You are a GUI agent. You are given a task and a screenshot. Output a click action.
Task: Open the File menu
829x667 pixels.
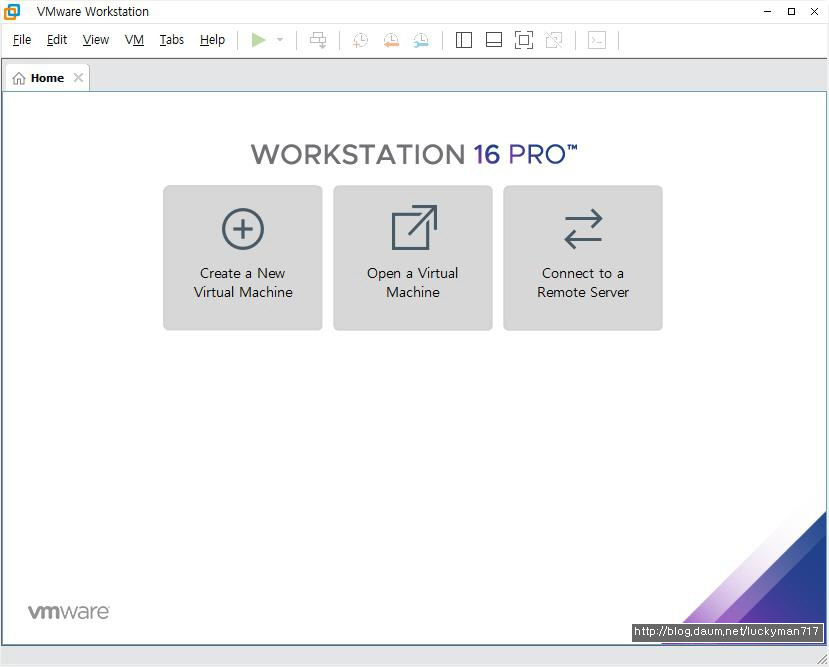22,40
